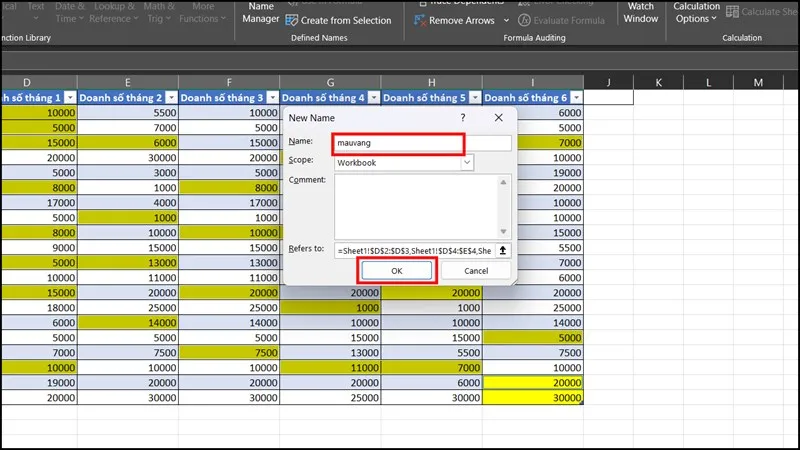Image resolution: width=800 pixels, height=450 pixels.
Task: Click the Name field containing mauvang
Action: tap(399, 143)
